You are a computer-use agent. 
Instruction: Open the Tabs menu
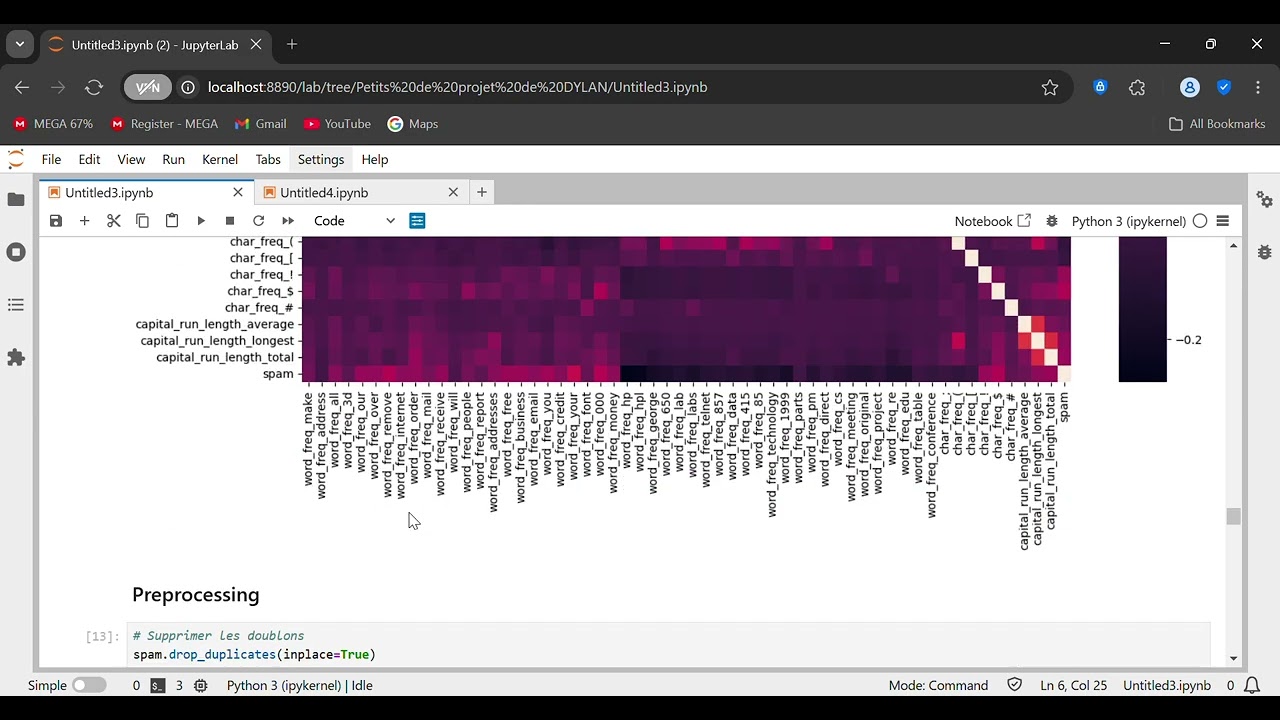tap(268, 159)
